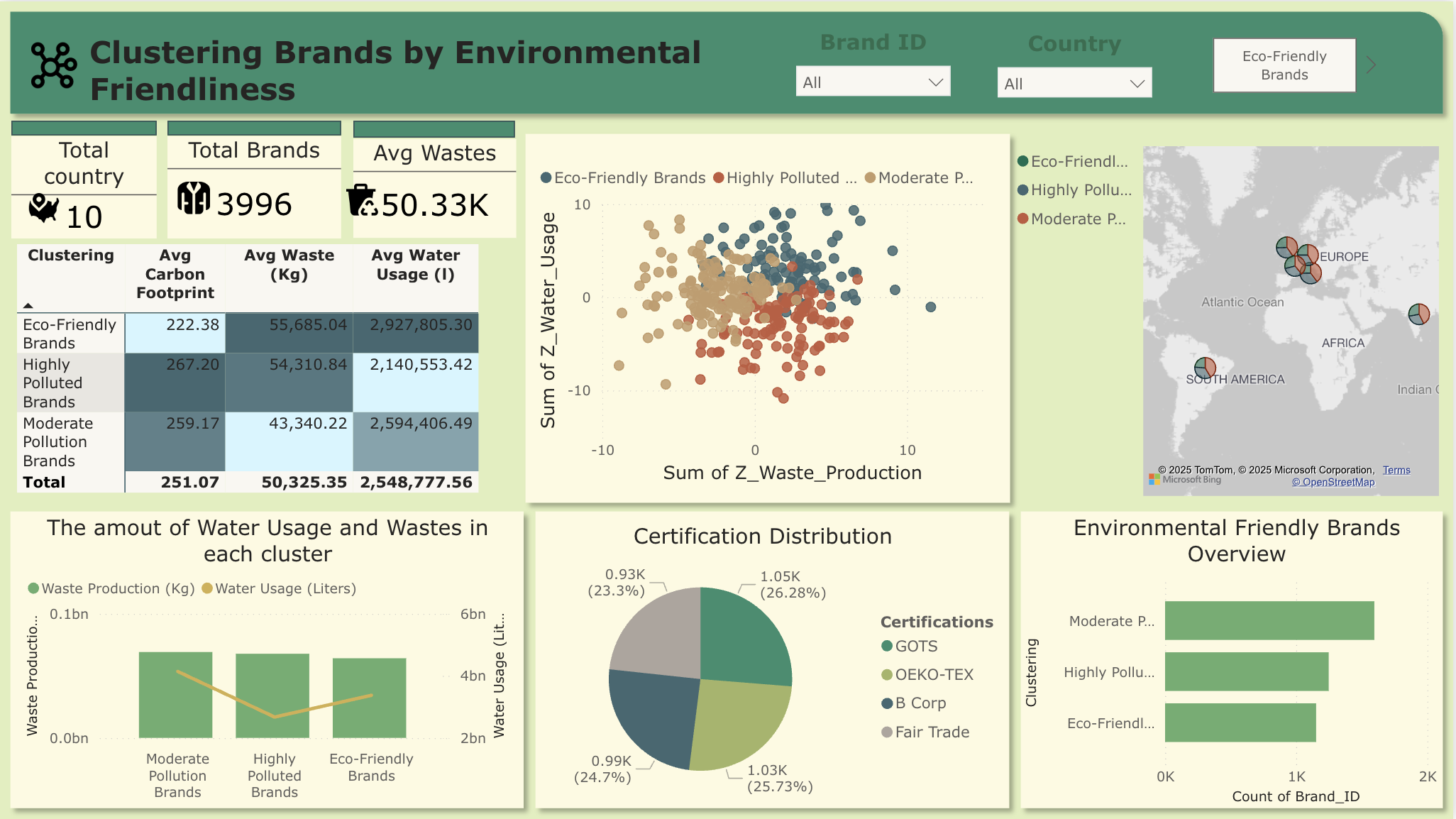This screenshot has height=819, width=1456.
Task: Click the Moderate P... bar in overview chart
Action: coord(1269,621)
